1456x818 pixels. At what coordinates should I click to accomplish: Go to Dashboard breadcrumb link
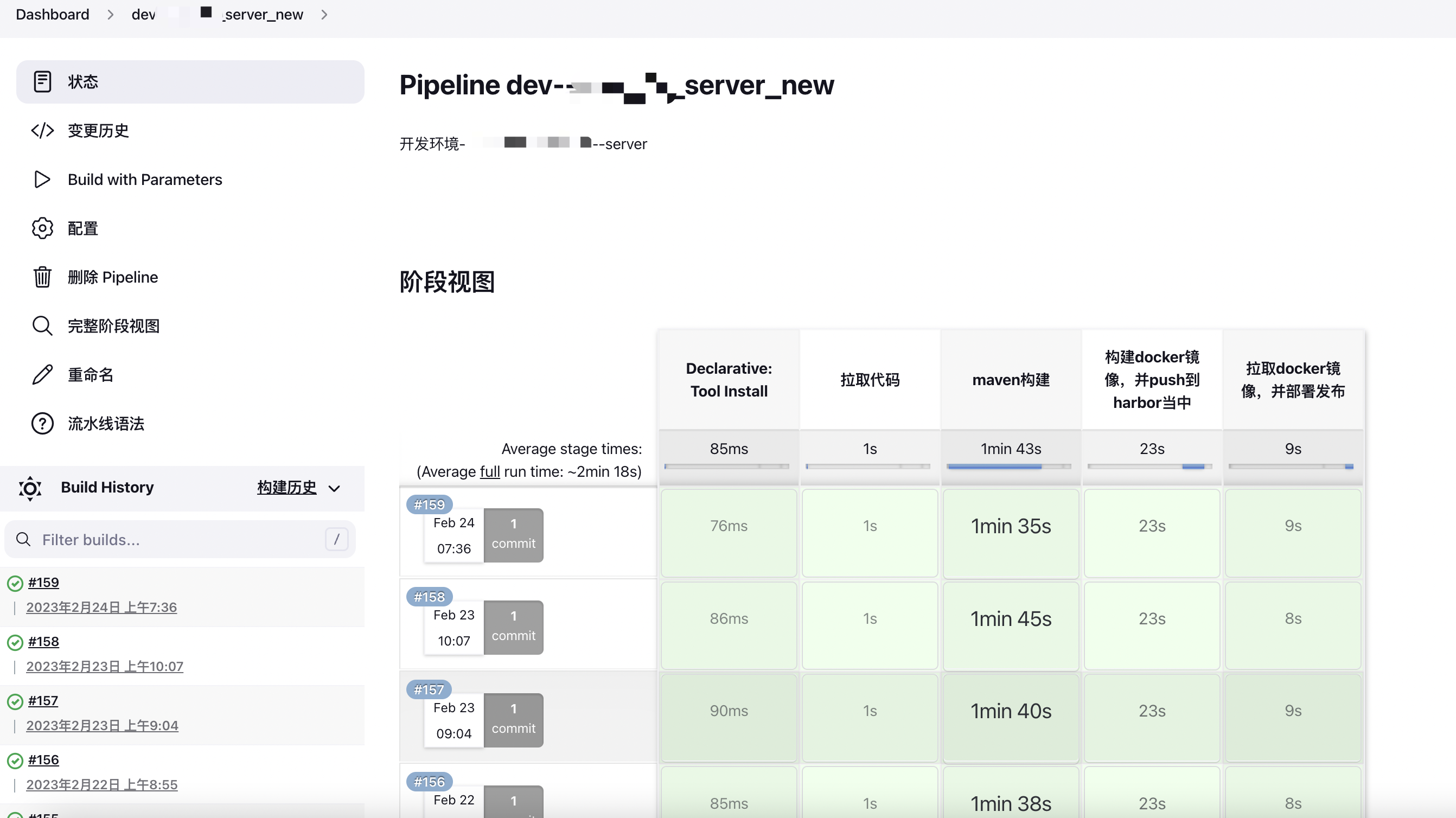click(x=53, y=15)
